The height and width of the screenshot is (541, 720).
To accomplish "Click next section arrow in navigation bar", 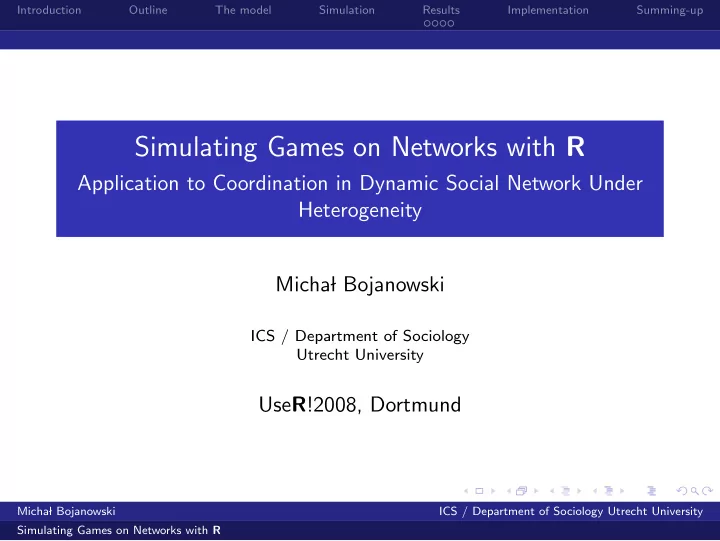I will (x=622, y=491).
